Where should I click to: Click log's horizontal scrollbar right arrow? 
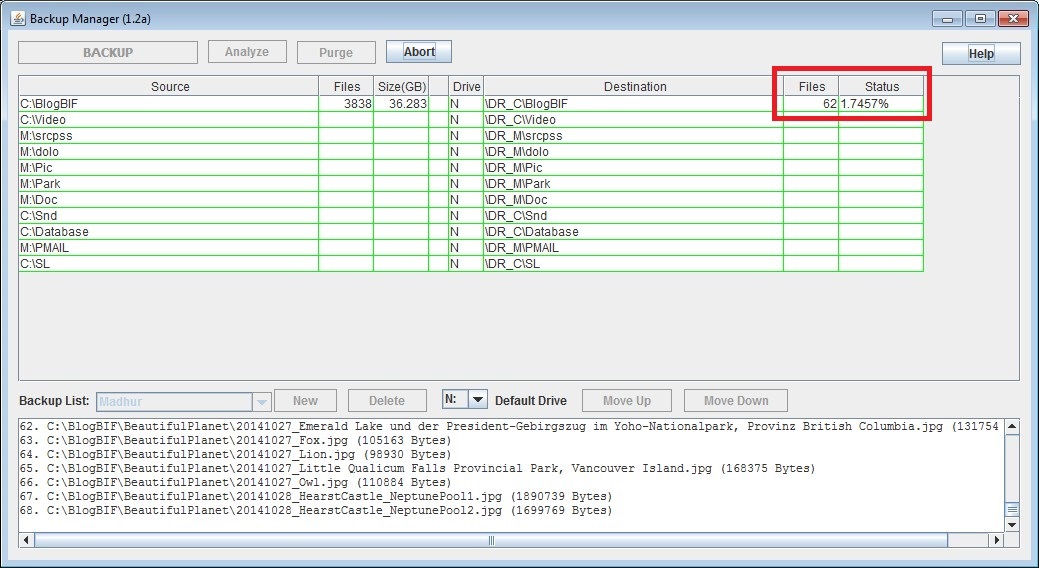coord(995,540)
